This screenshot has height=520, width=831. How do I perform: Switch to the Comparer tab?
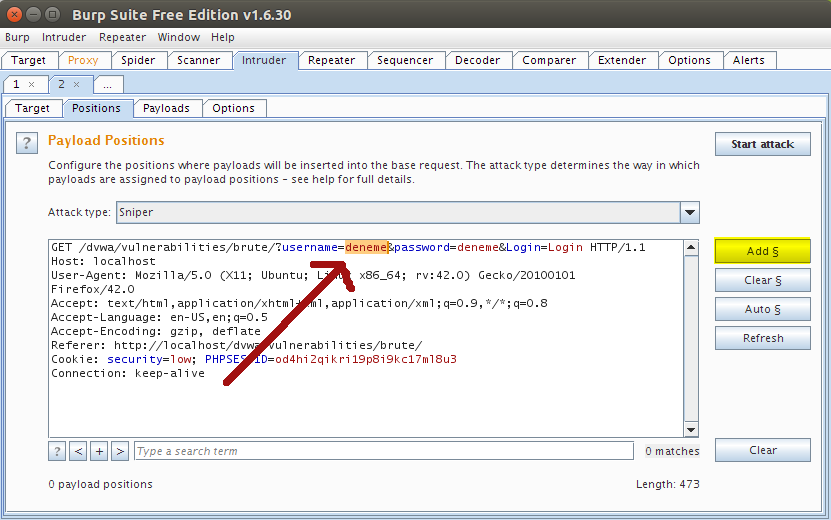(x=550, y=60)
